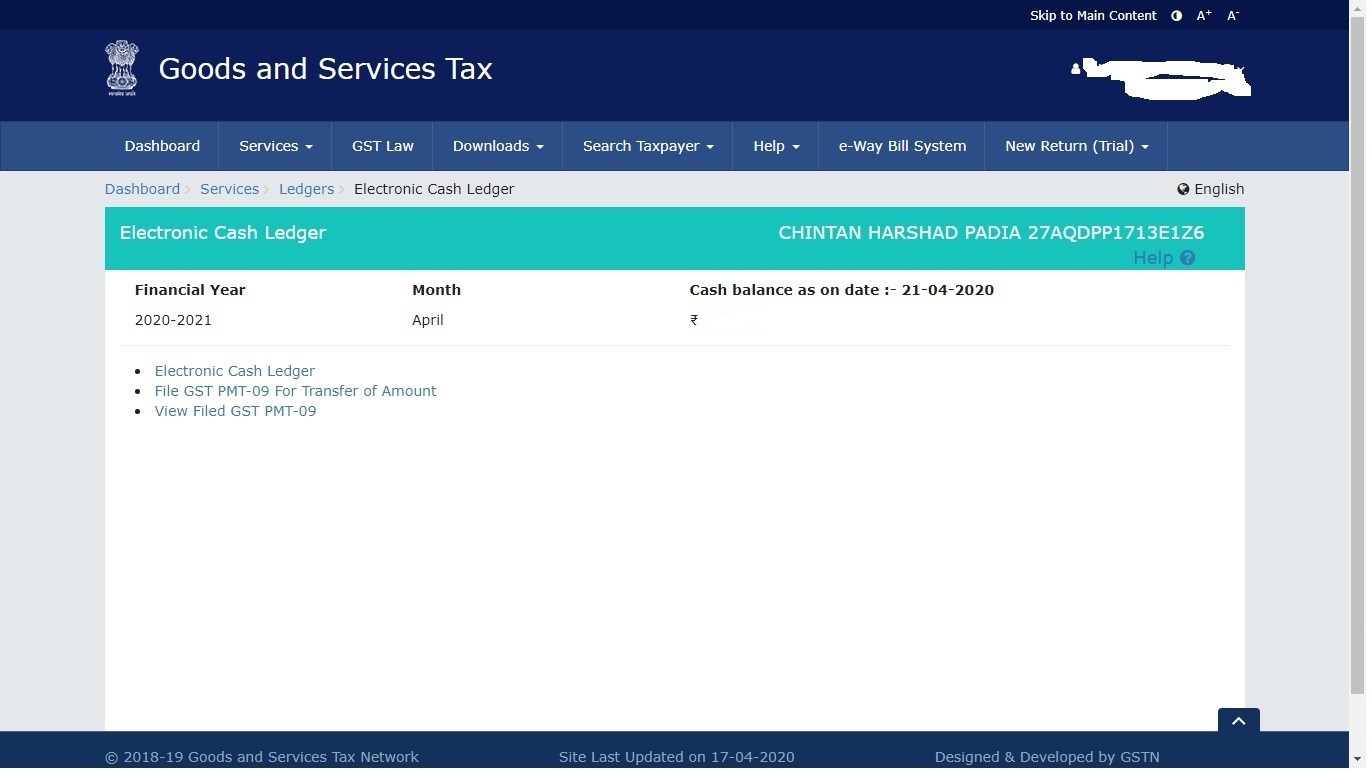Go to Dashboard in breadcrumb

click(142, 189)
